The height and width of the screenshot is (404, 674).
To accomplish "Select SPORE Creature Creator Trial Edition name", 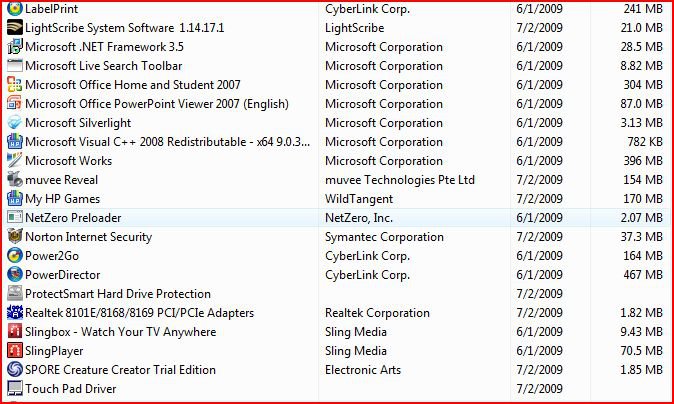I will click(120, 370).
